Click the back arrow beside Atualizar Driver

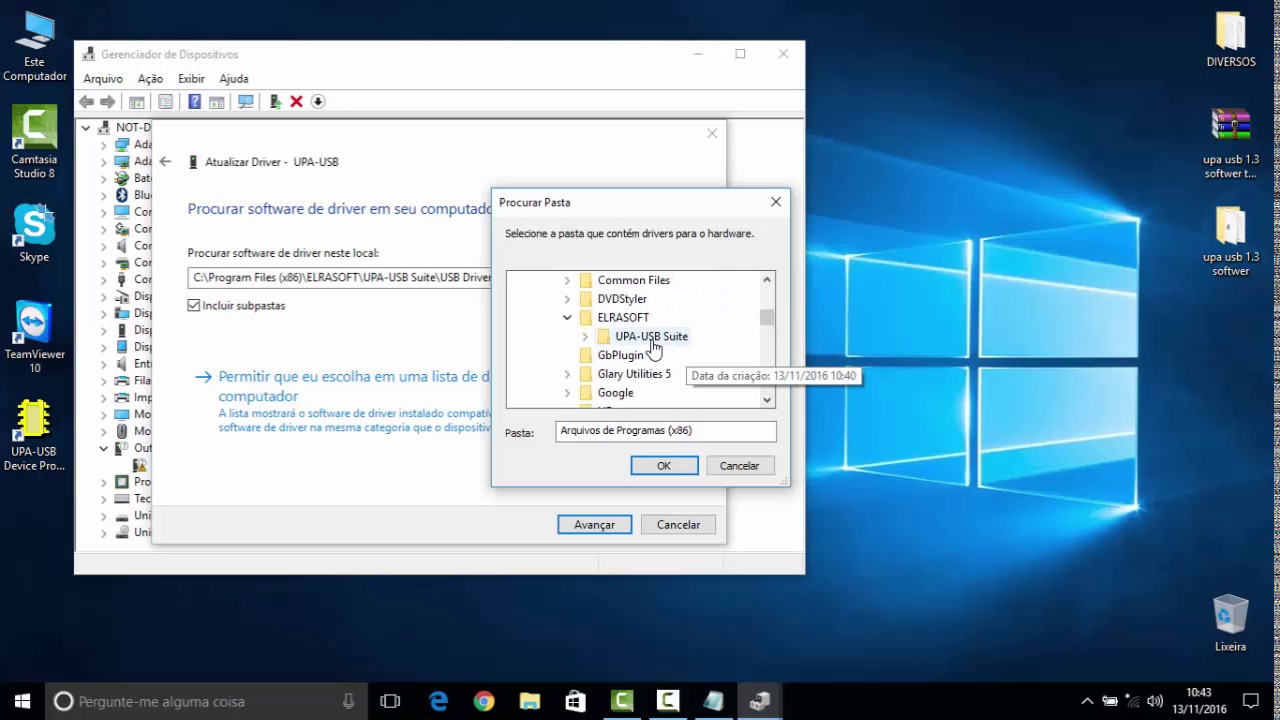coord(166,161)
